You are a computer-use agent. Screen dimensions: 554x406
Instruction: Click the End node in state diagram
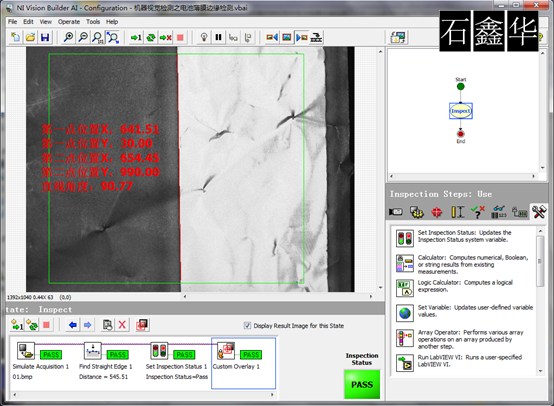pos(460,134)
